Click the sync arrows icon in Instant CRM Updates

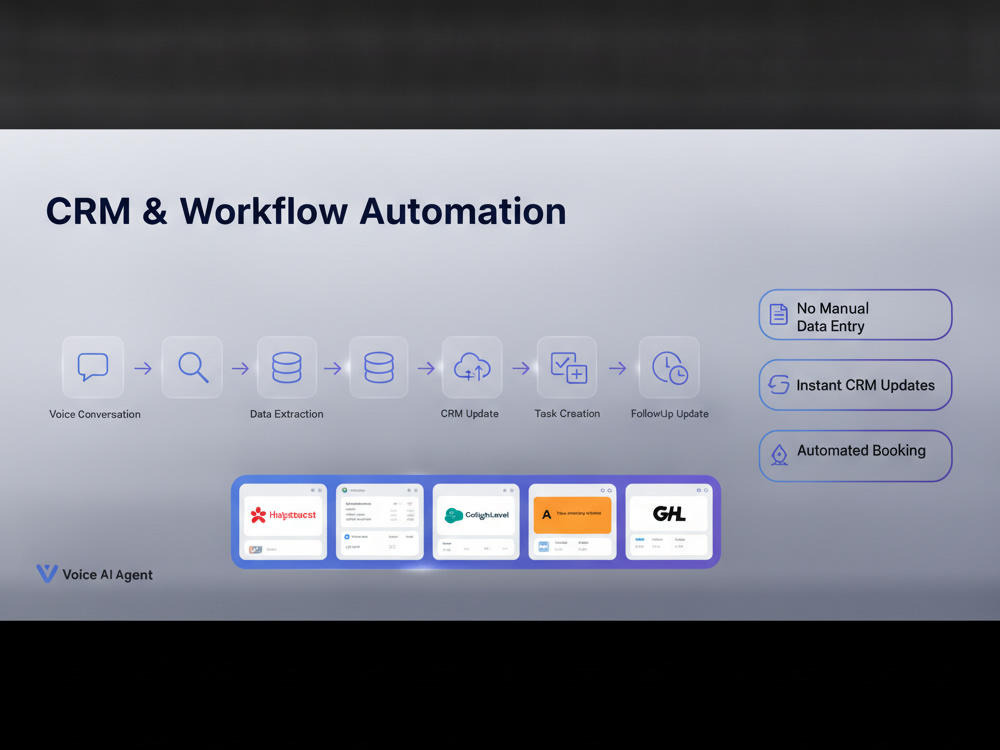point(779,385)
